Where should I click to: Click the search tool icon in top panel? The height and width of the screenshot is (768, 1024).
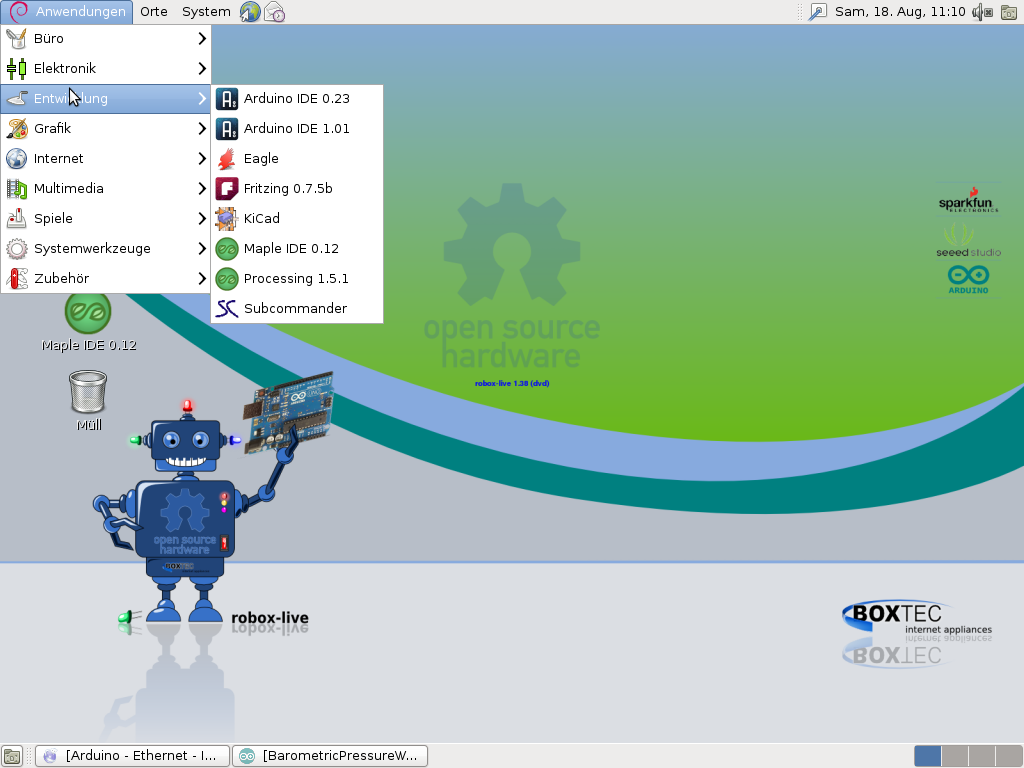(x=818, y=12)
